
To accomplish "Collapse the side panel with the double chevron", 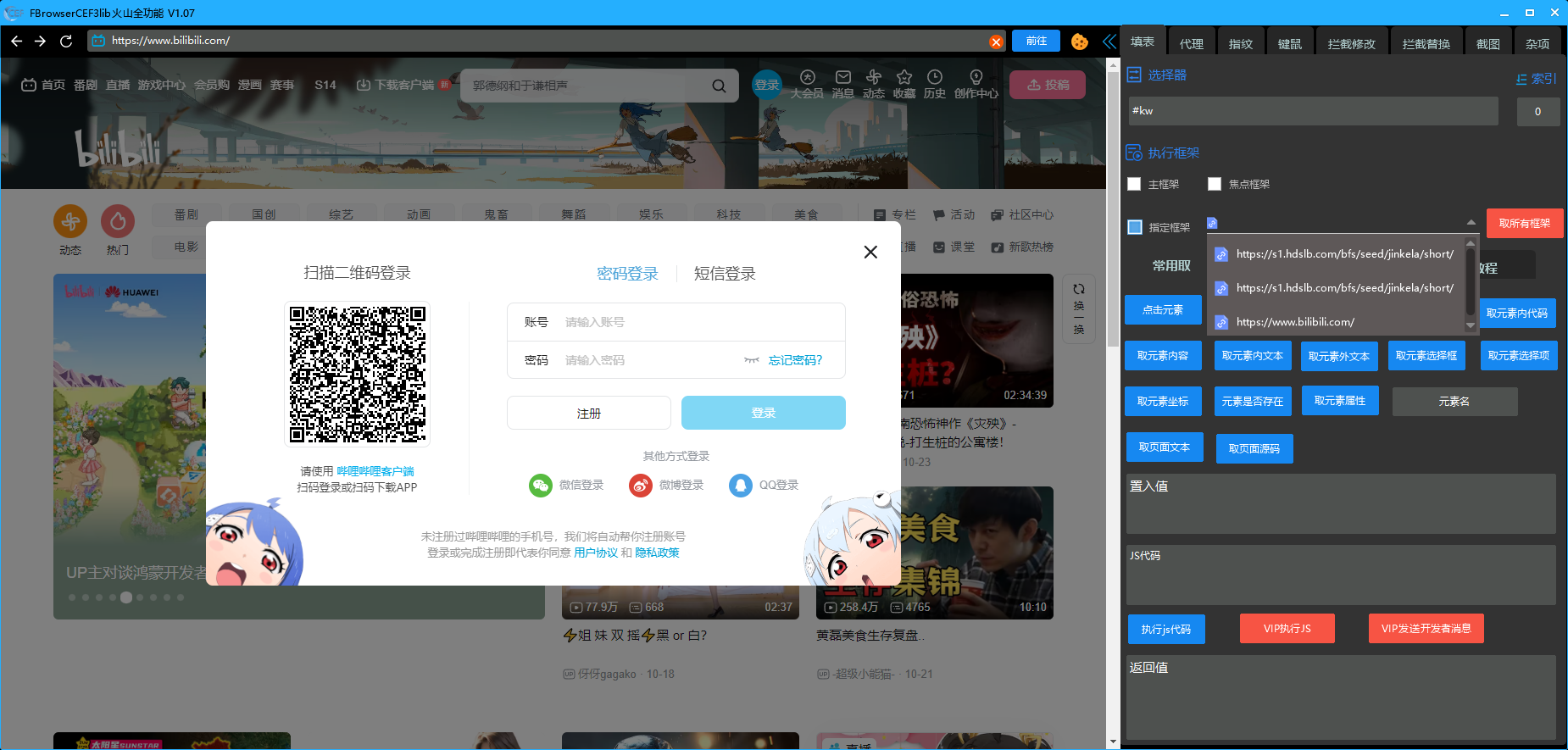I will coord(1109,42).
